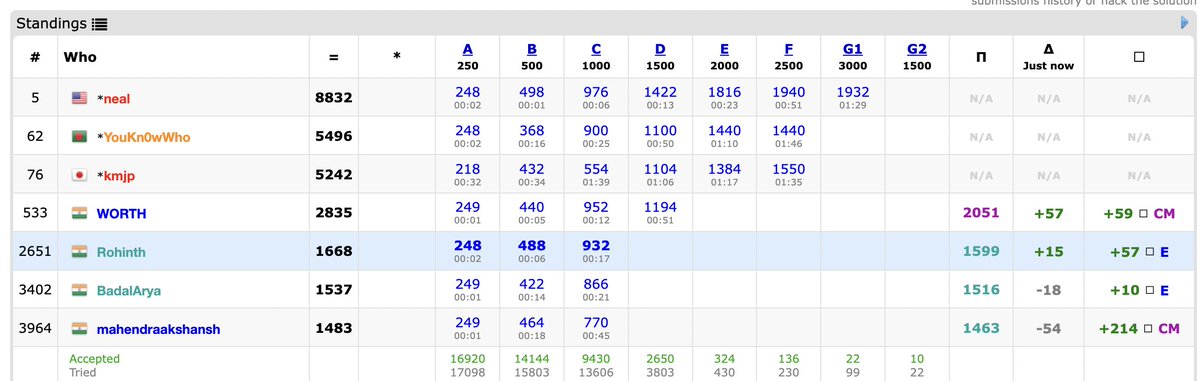
Task: Click the Who column header
Action: tap(81, 57)
